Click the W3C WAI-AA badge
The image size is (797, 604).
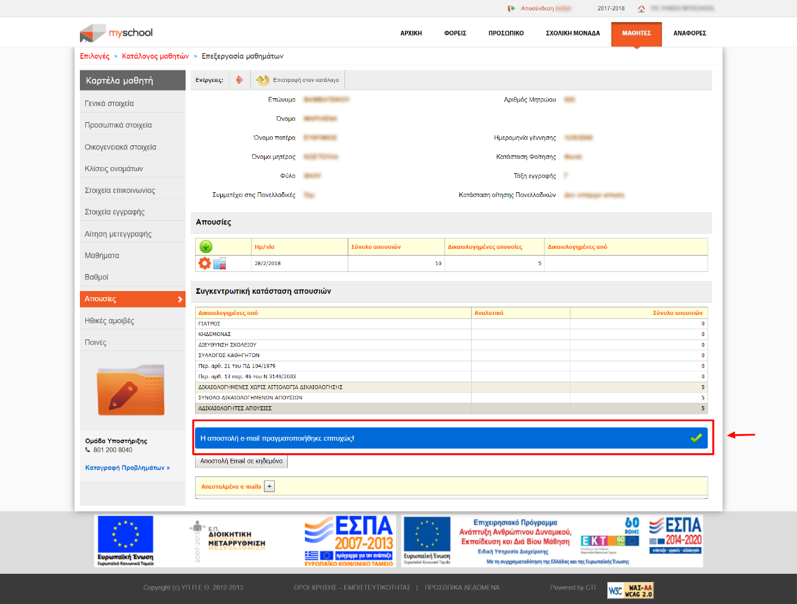[631, 590]
